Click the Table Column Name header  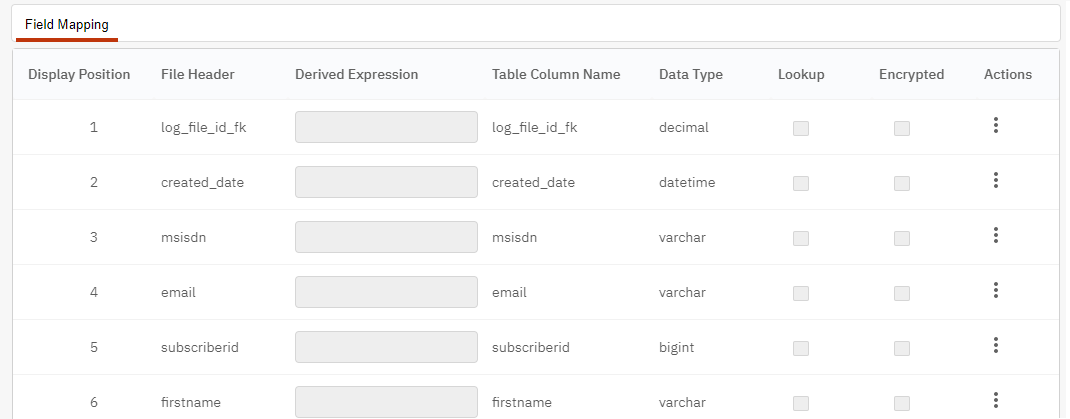pyautogui.click(x=556, y=74)
